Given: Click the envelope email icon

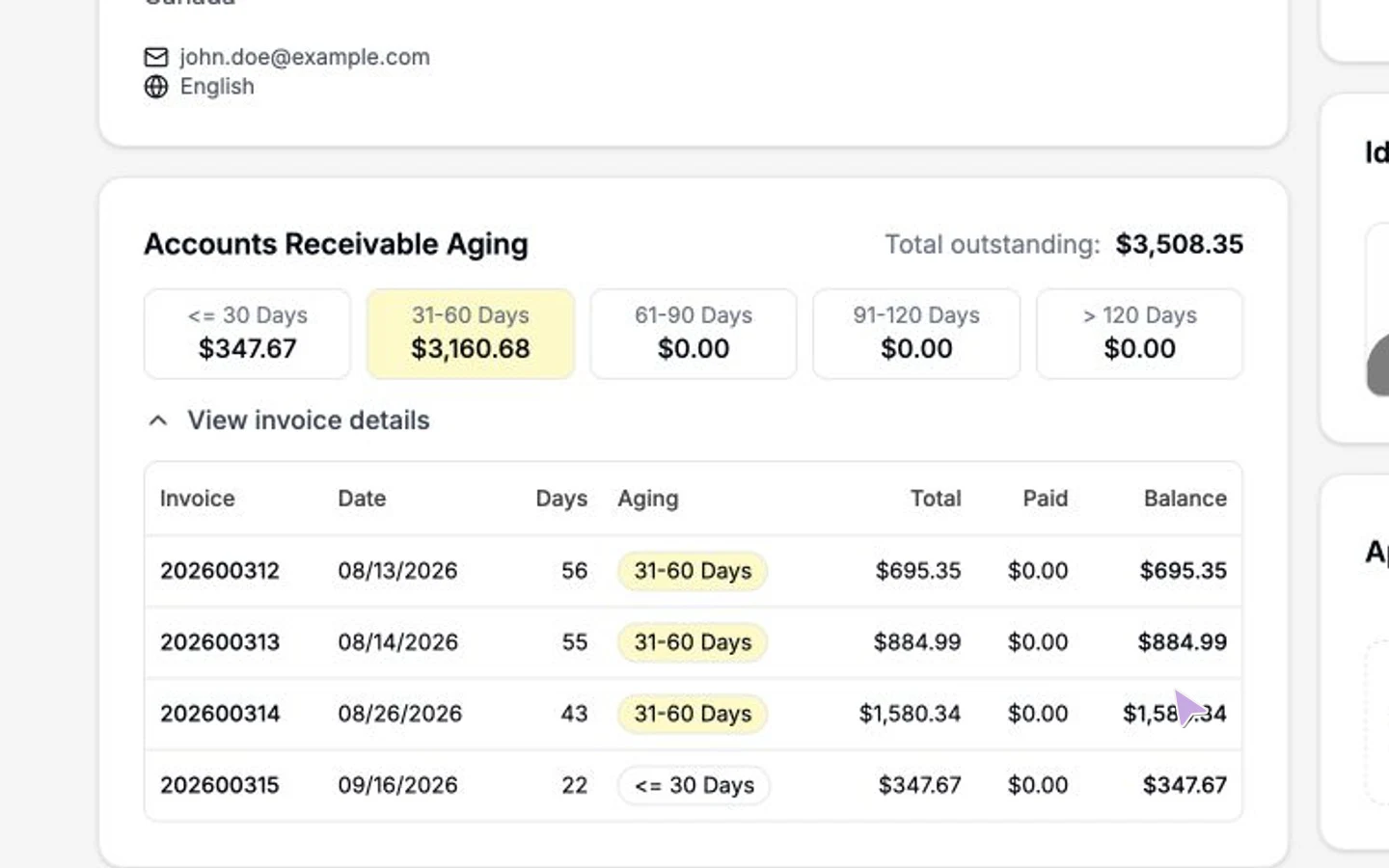Looking at the screenshot, I should [x=156, y=57].
